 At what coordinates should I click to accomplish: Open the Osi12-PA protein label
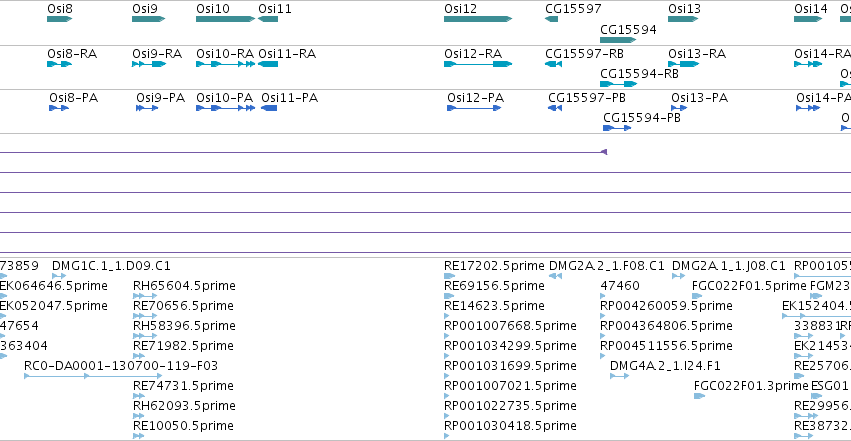tap(475, 98)
